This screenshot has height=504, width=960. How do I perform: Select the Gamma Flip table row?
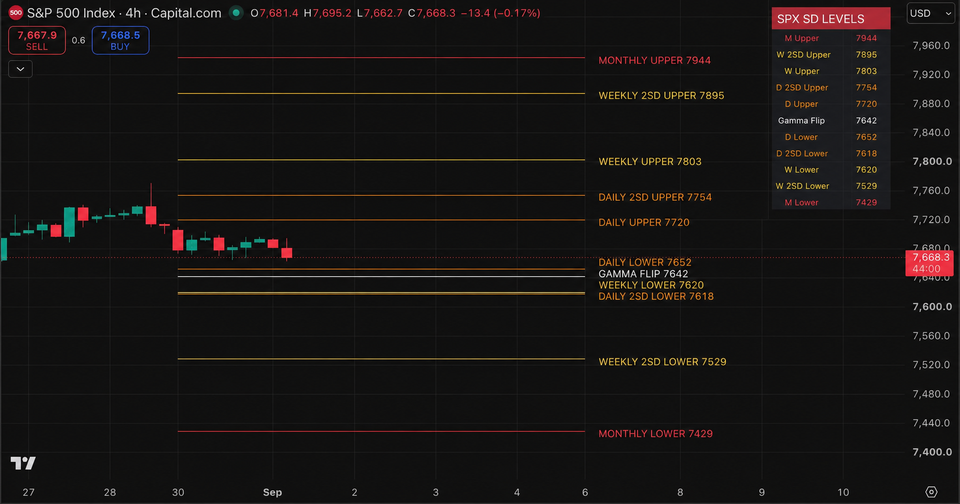point(831,121)
